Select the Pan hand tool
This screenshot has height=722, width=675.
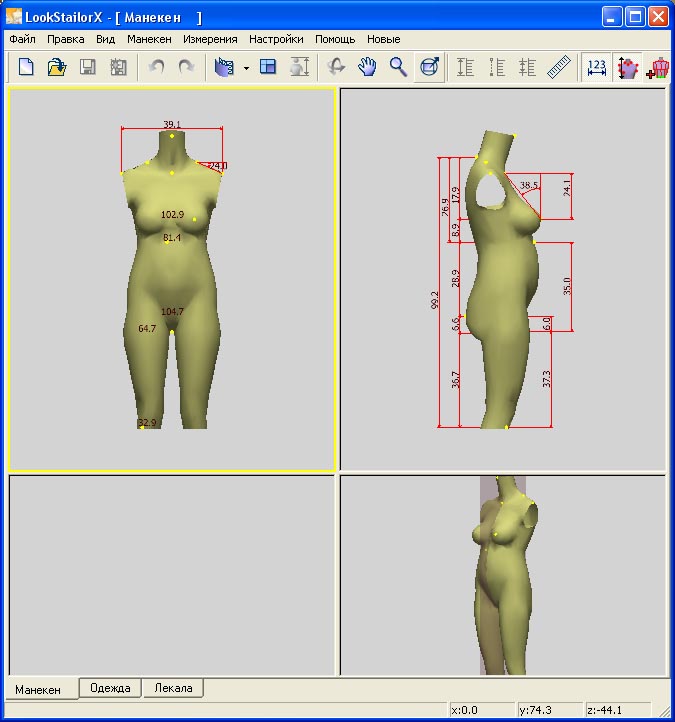pyautogui.click(x=367, y=67)
